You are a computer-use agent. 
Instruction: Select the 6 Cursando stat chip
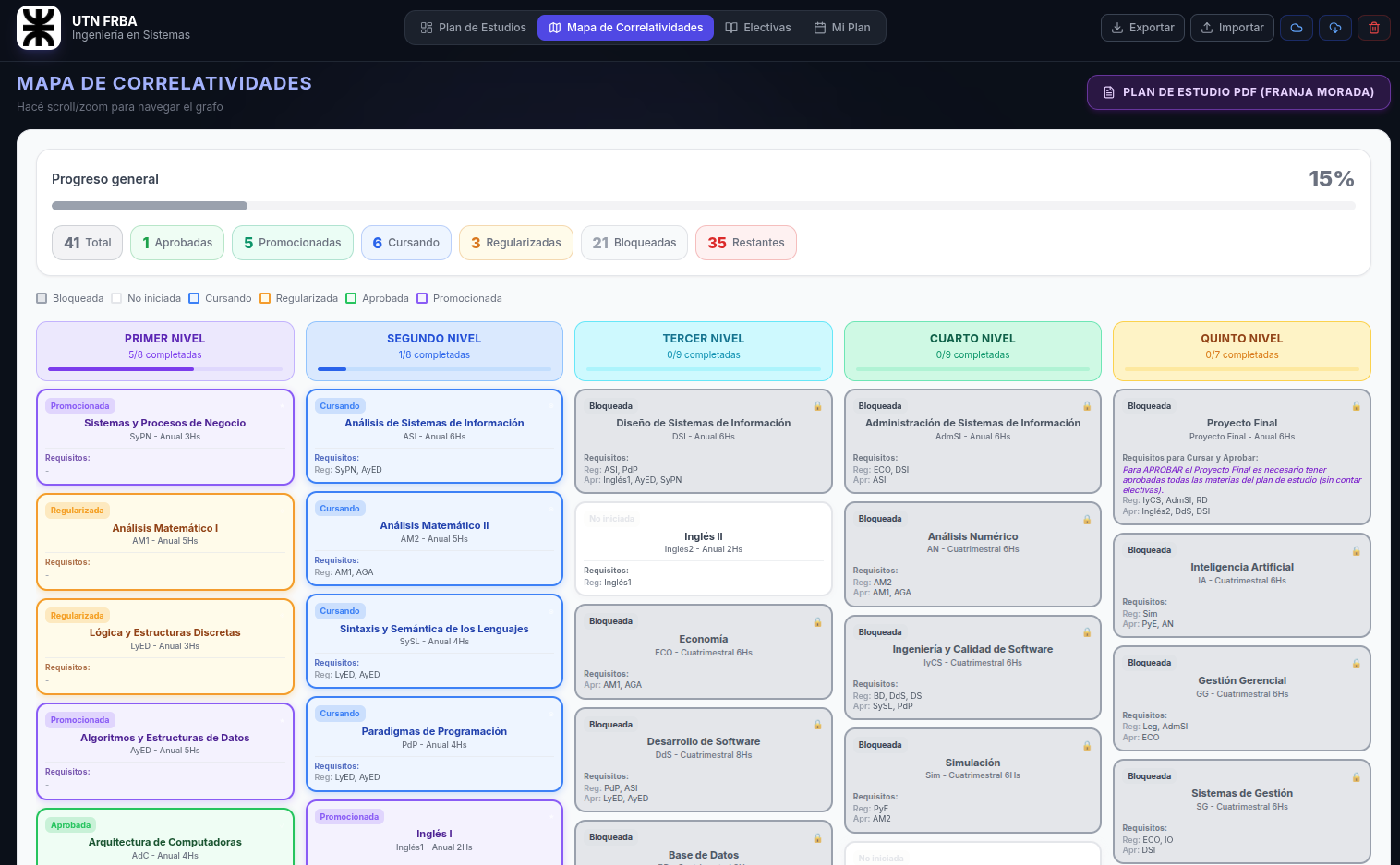point(406,243)
